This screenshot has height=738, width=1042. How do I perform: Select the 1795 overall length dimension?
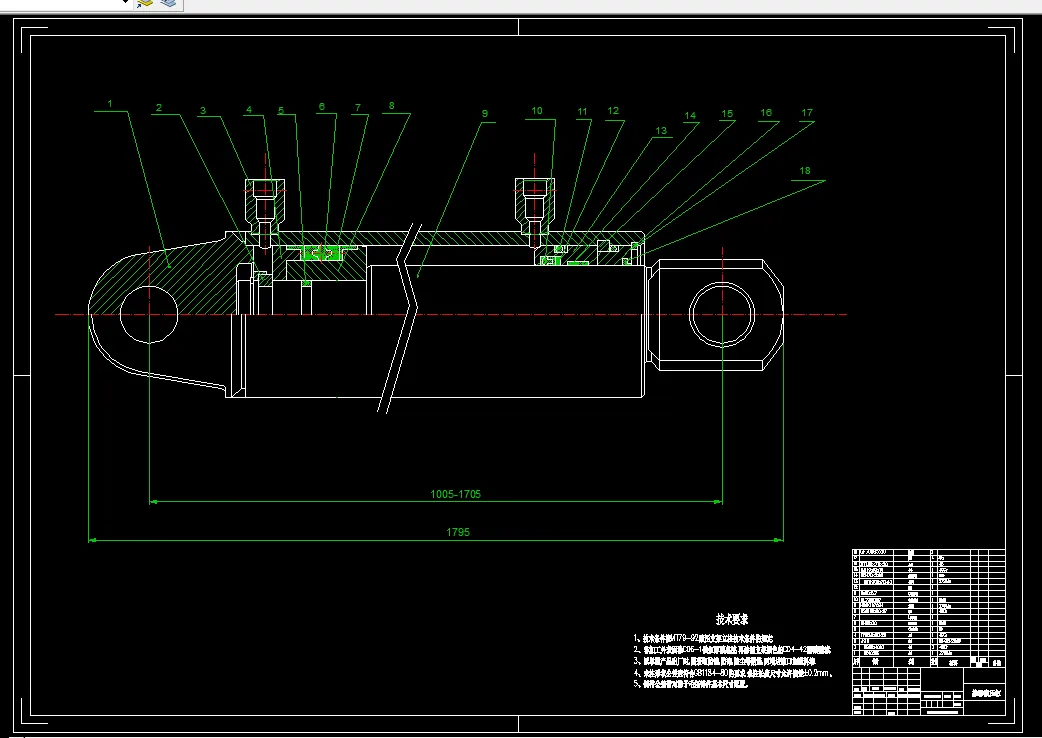pos(458,532)
